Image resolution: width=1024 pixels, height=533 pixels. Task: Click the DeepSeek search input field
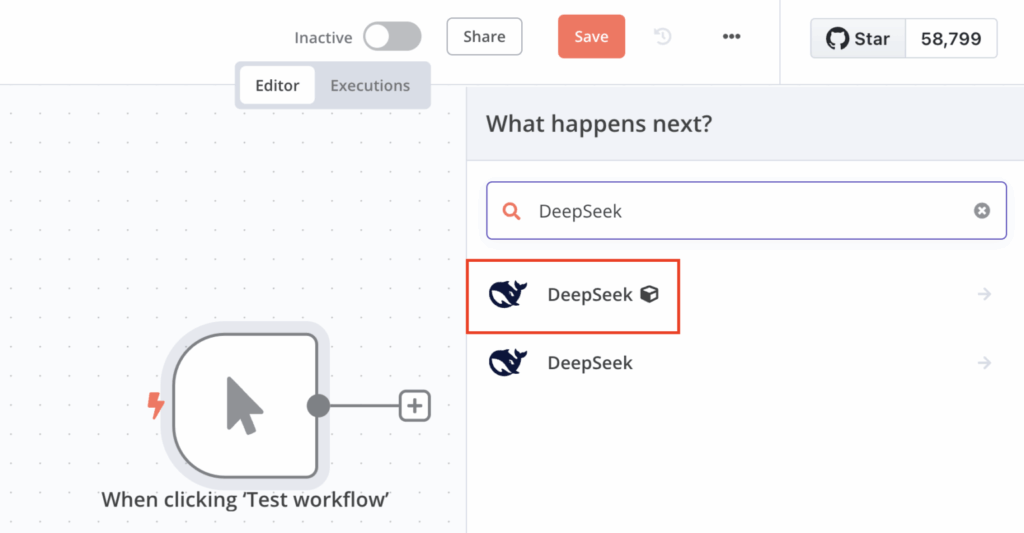(x=745, y=211)
